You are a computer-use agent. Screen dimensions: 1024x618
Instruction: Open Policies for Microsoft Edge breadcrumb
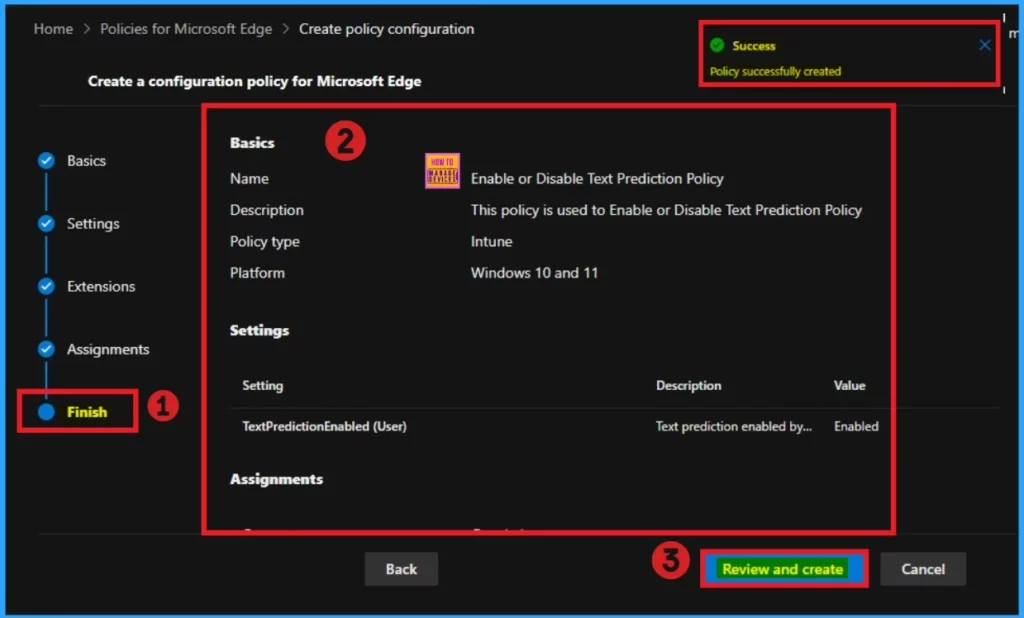point(186,29)
